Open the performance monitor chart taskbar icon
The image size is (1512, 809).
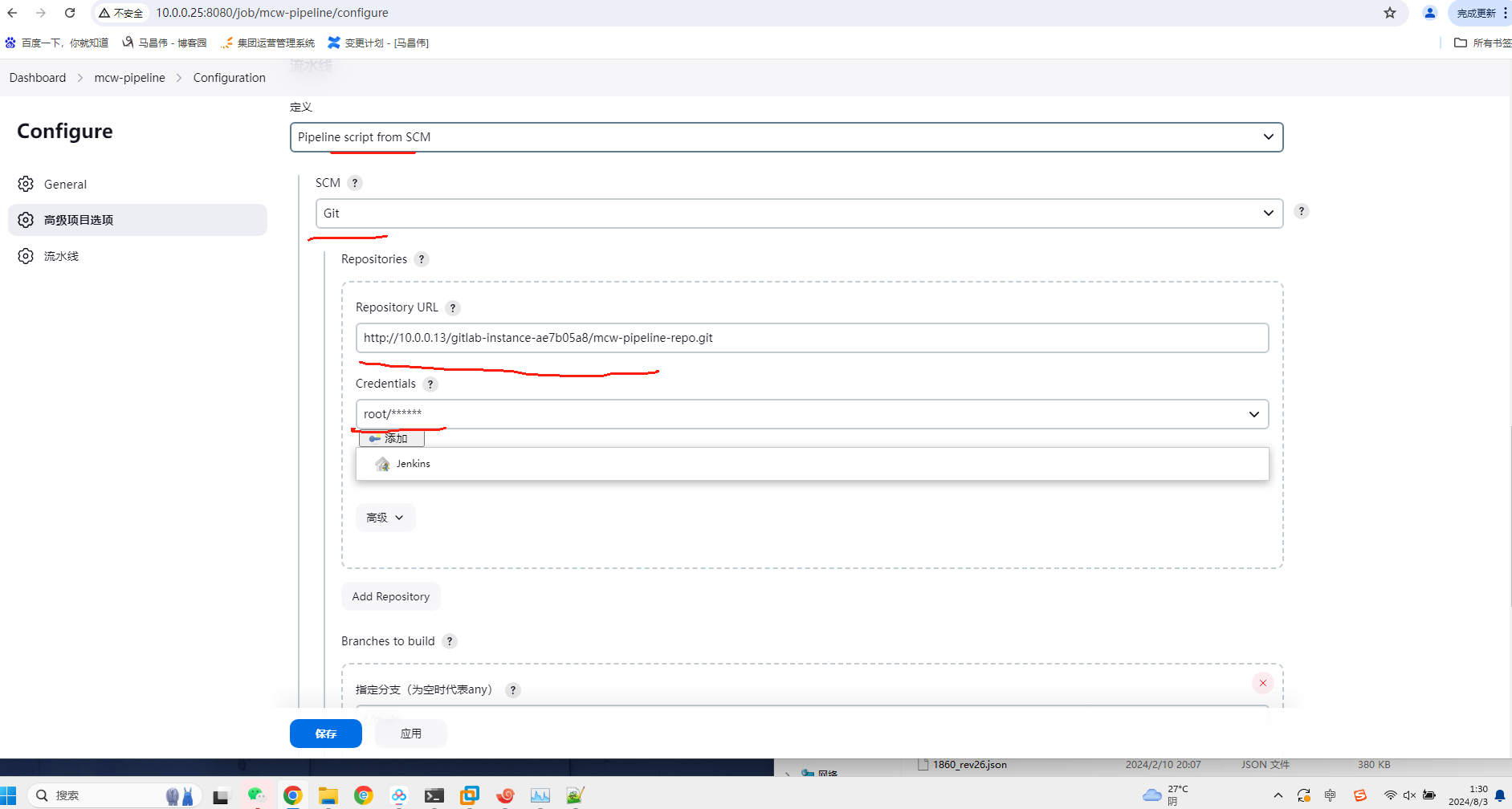pos(540,795)
